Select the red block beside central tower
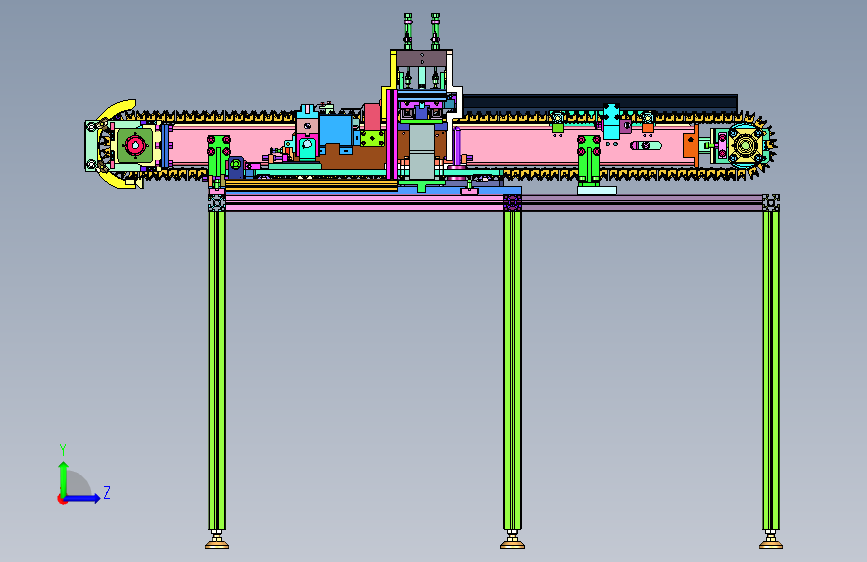 [372, 117]
